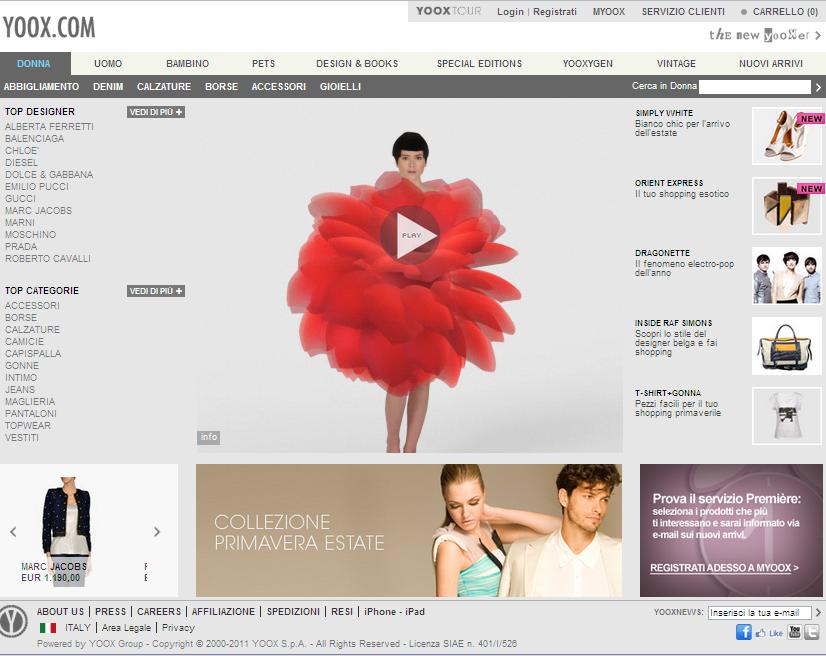Select ACCESSORI submenu item

click(x=279, y=86)
